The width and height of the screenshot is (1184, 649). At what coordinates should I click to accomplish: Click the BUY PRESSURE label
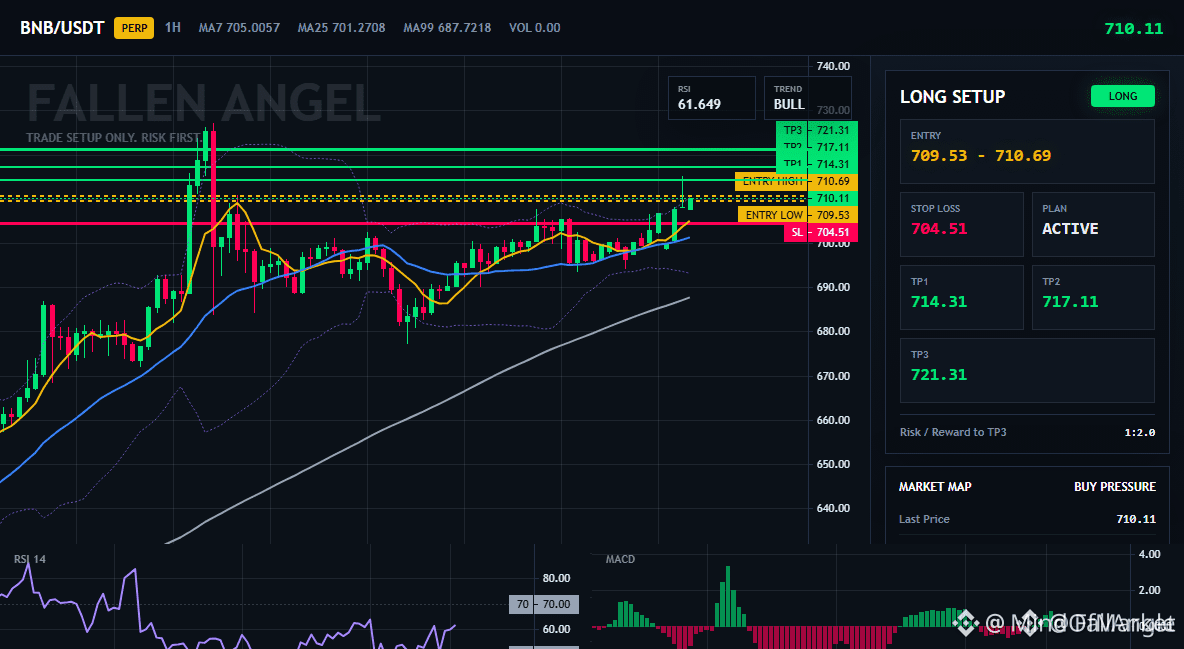tap(1115, 487)
